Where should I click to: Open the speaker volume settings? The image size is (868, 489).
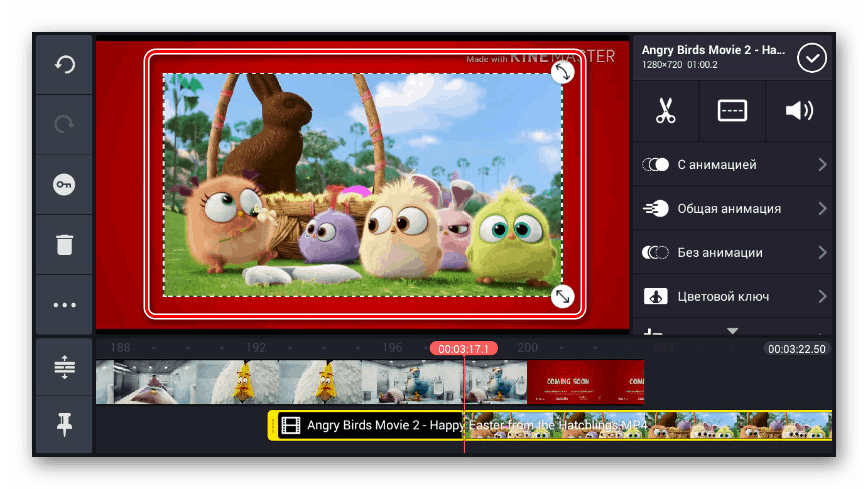coord(799,111)
